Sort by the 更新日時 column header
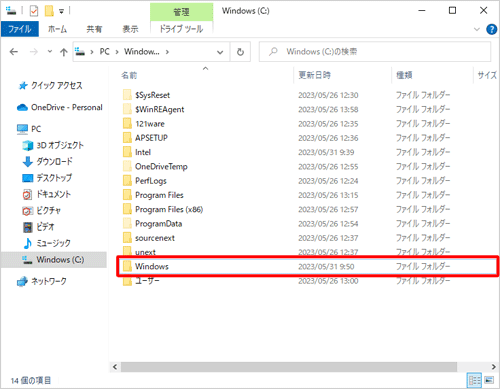 click(x=314, y=75)
